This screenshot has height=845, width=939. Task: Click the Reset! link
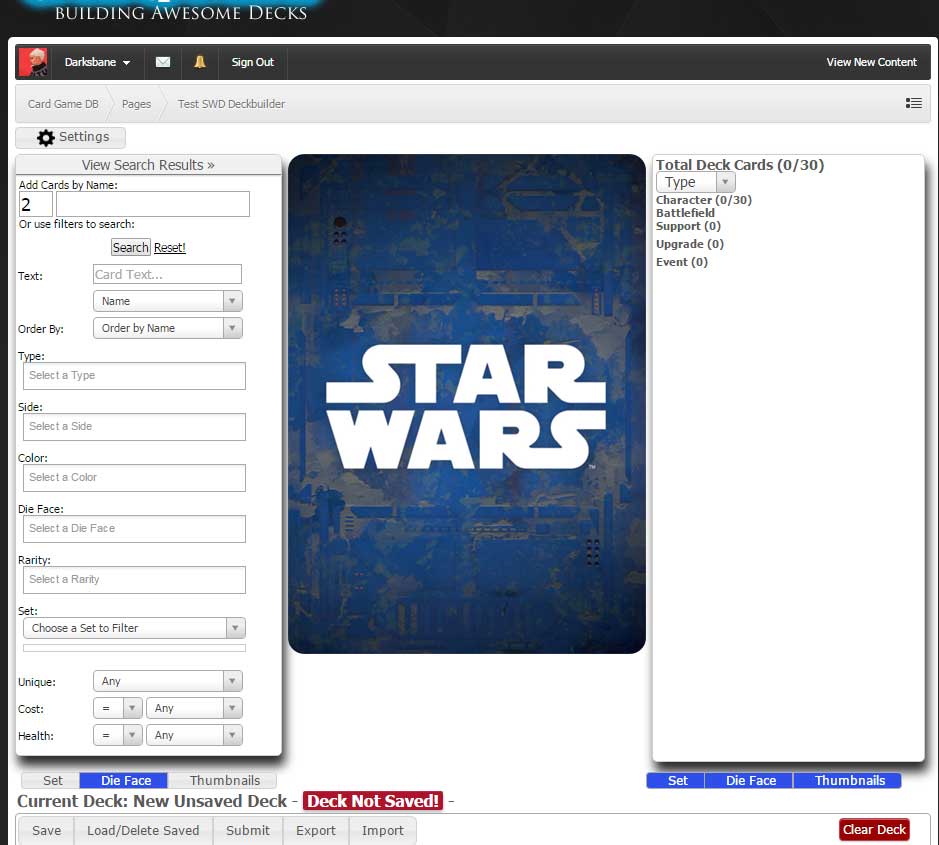pyautogui.click(x=169, y=247)
